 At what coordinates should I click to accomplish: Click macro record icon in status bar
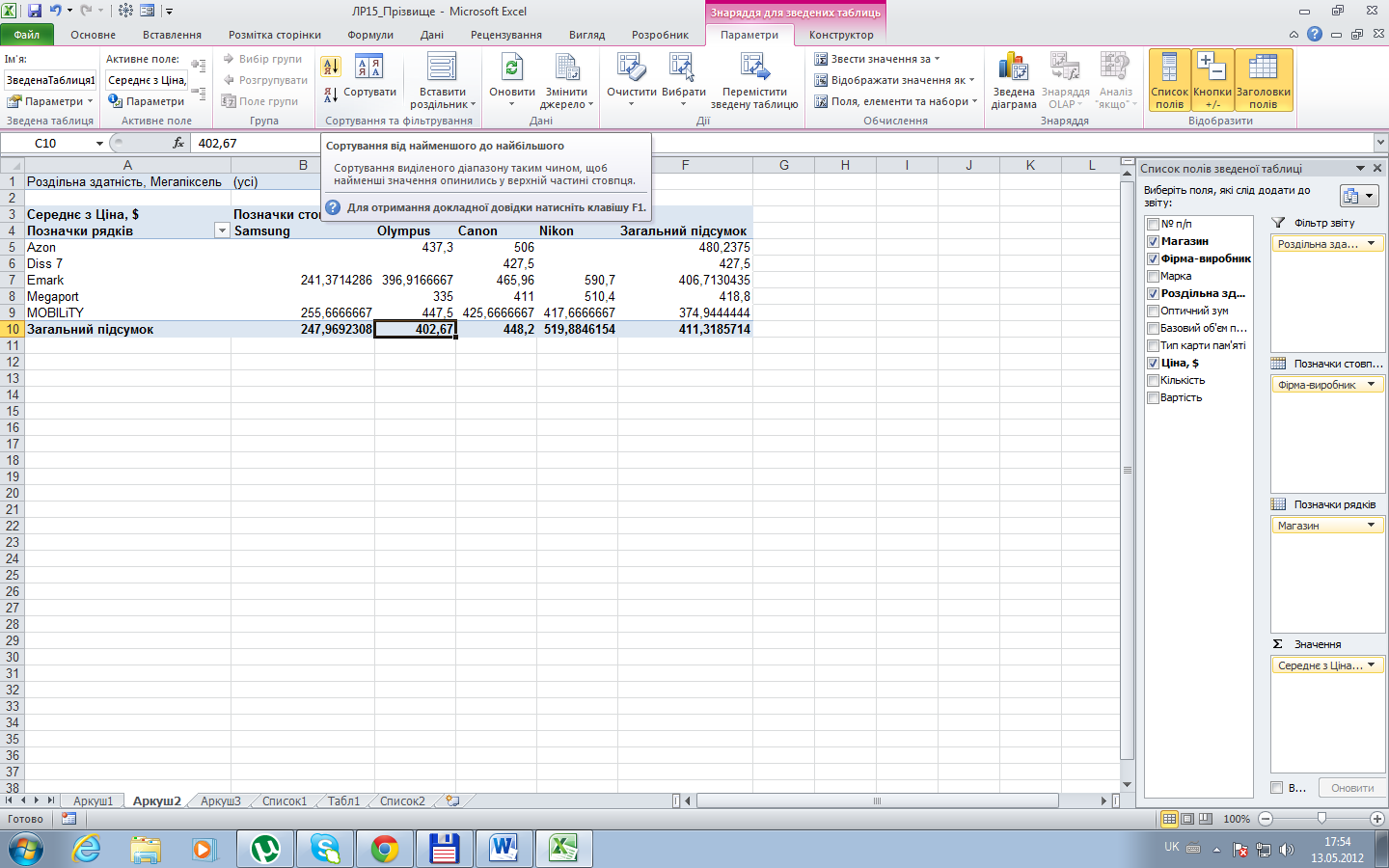(68, 819)
